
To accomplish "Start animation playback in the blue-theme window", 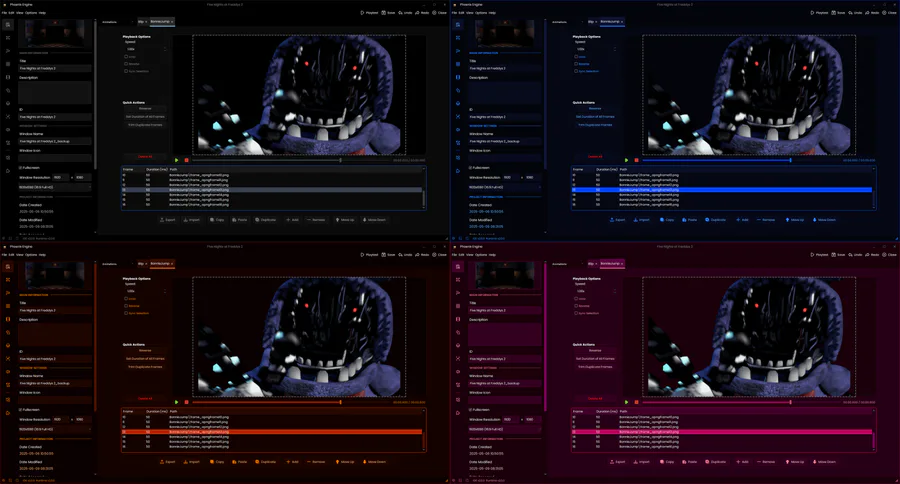I will (x=627, y=160).
